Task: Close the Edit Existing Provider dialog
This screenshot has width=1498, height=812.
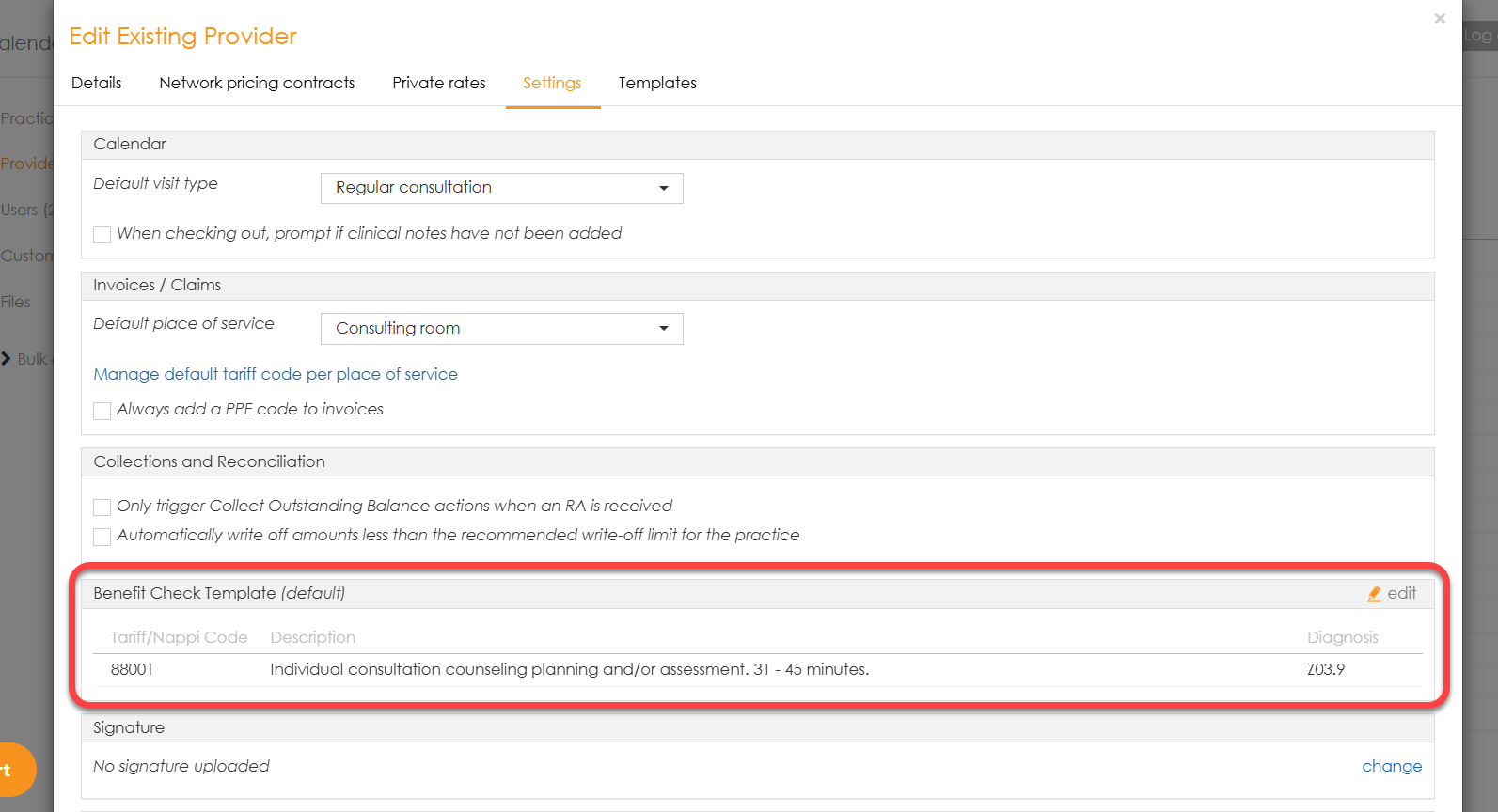Action: (x=1439, y=19)
